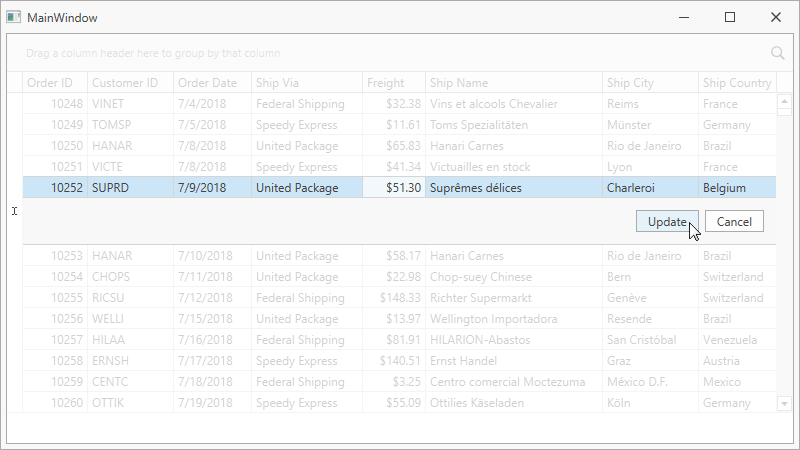The image size is (800, 450).
Task: Click the $3.25 freight cell
Action: (x=394, y=382)
